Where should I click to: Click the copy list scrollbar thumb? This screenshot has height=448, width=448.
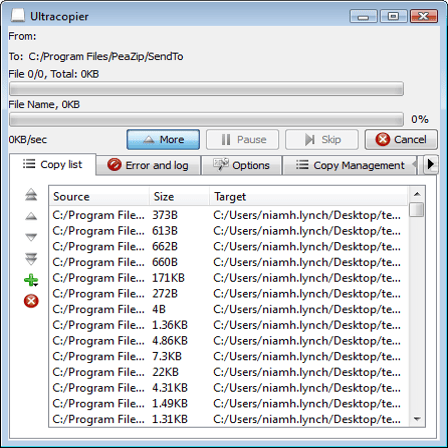tap(417, 210)
